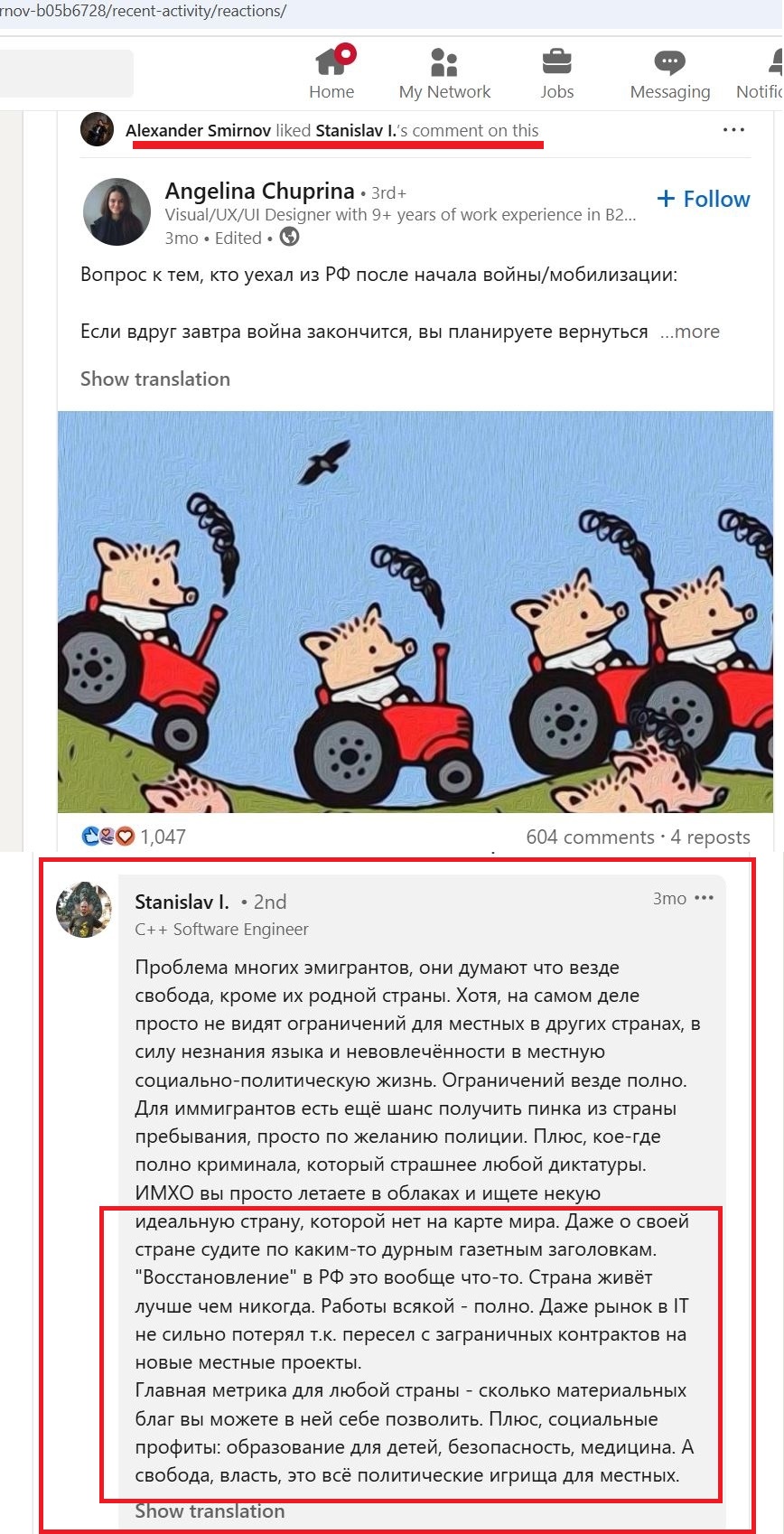View the 604 comments link
784x1534 pixels.
590,837
